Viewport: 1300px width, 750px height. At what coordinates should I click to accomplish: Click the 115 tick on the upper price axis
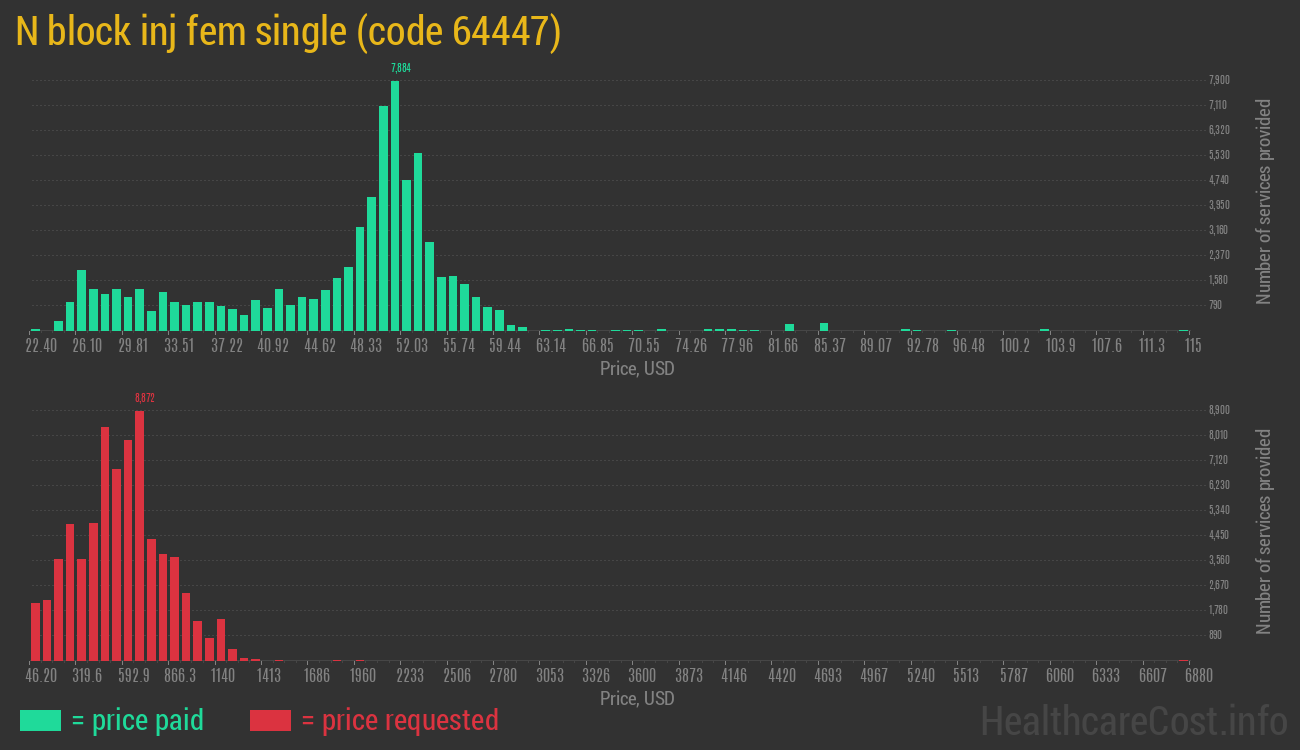[x=1192, y=346]
